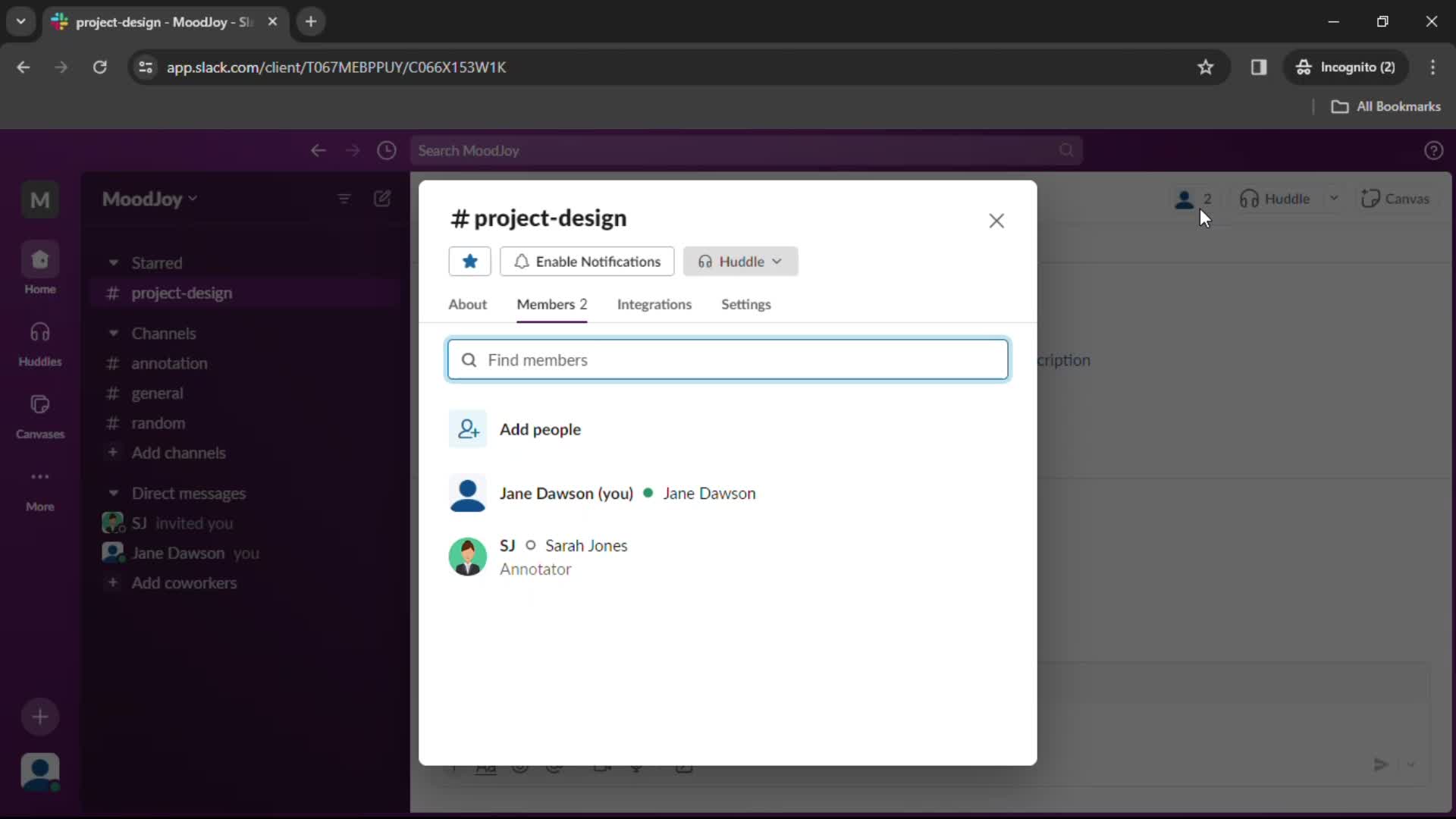The height and width of the screenshot is (819, 1456).
Task: Expand the Direct messages section in sidebar
Action: (x=113, y=493)
